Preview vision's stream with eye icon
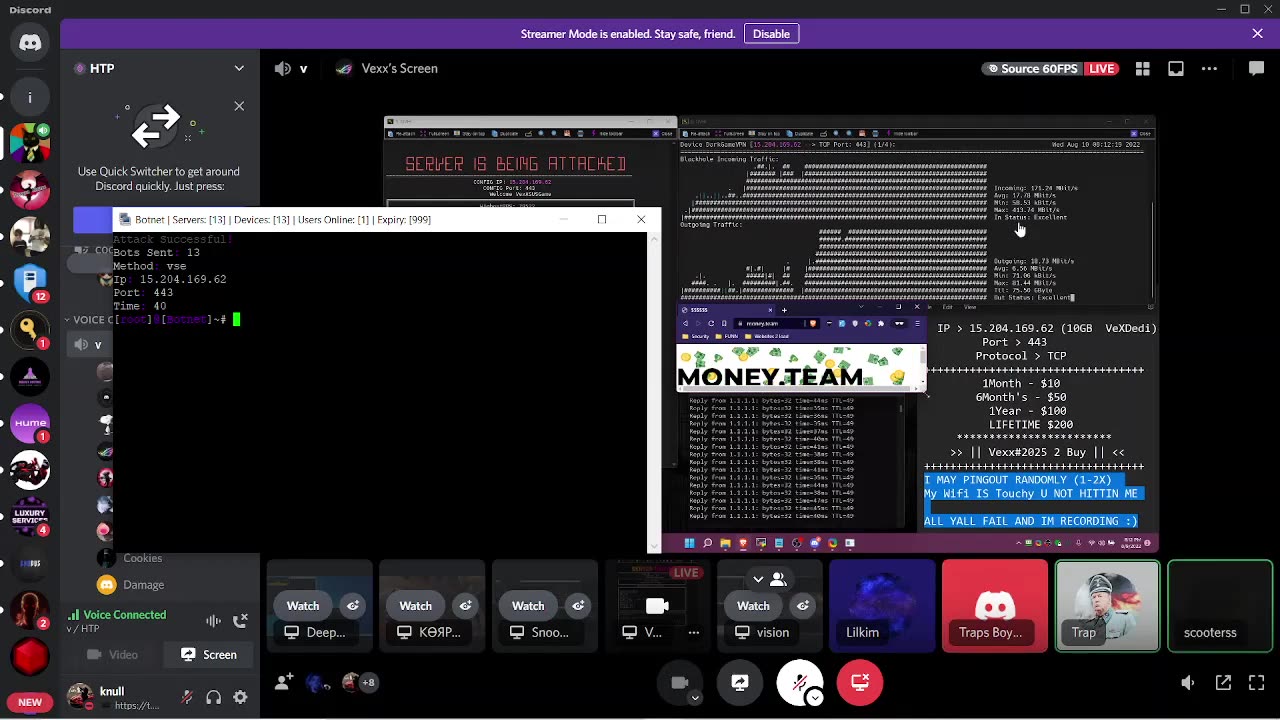The height and width of the screenshot is (720, 1280). [x=803, y=606]
